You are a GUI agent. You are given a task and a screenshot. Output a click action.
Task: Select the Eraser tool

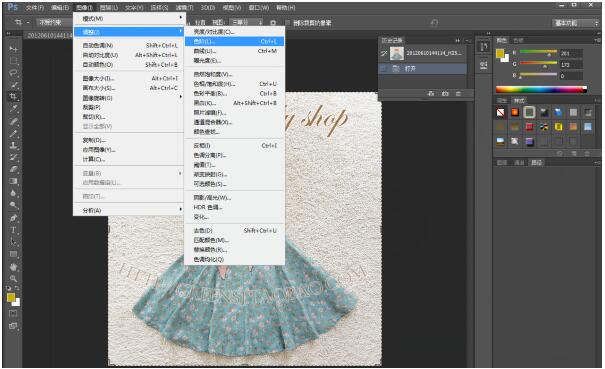pyautogui.click(x=14, y=169)
